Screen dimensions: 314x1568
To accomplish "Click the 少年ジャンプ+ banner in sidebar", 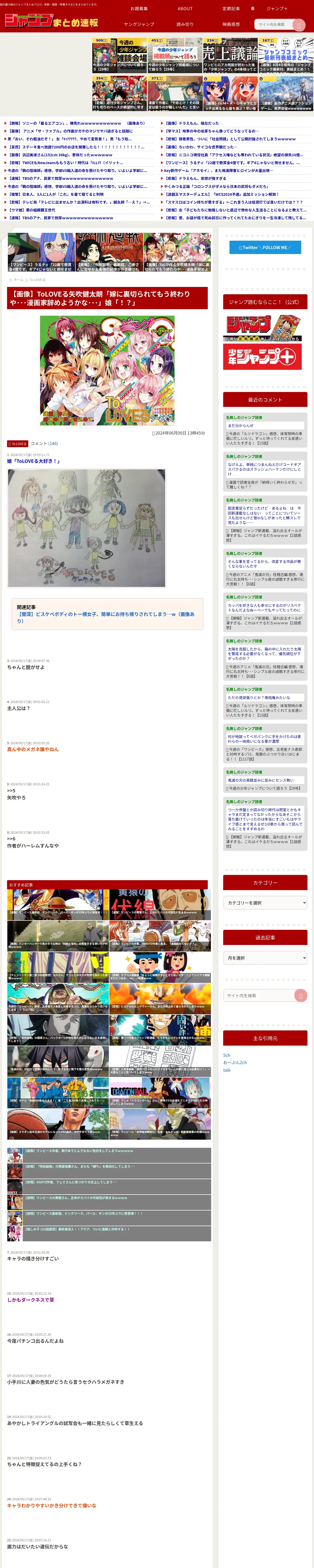I will [x=263, y=357].
